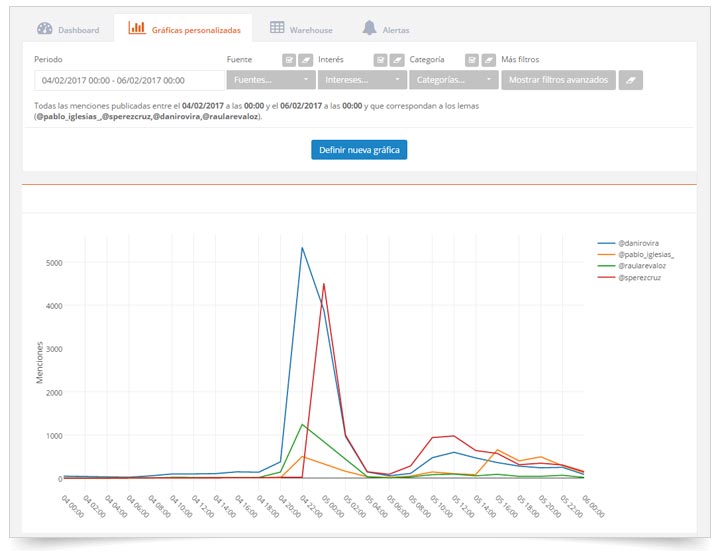Click the edit icon next to Fuente
720x551 pixels.
(288, 60)
